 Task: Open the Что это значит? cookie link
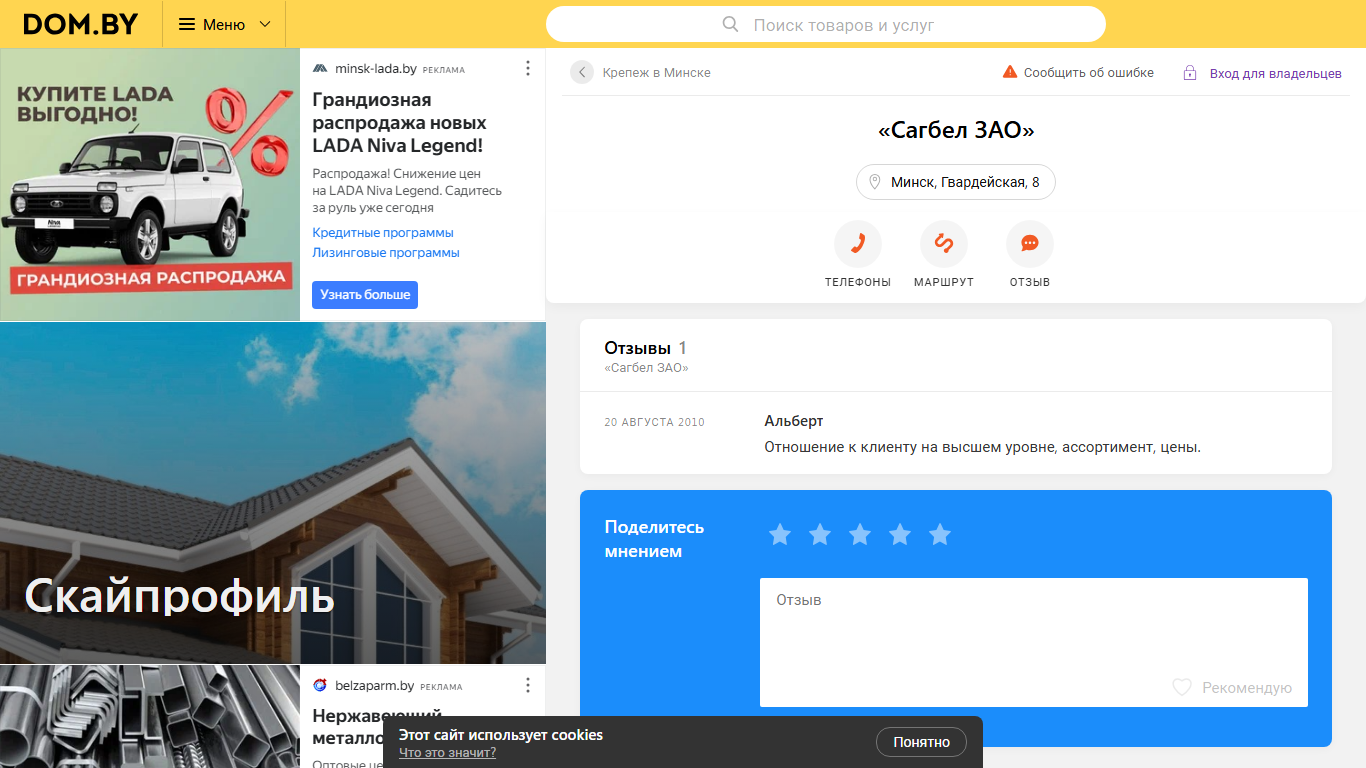pyautogui.click(x=447, y=753)
